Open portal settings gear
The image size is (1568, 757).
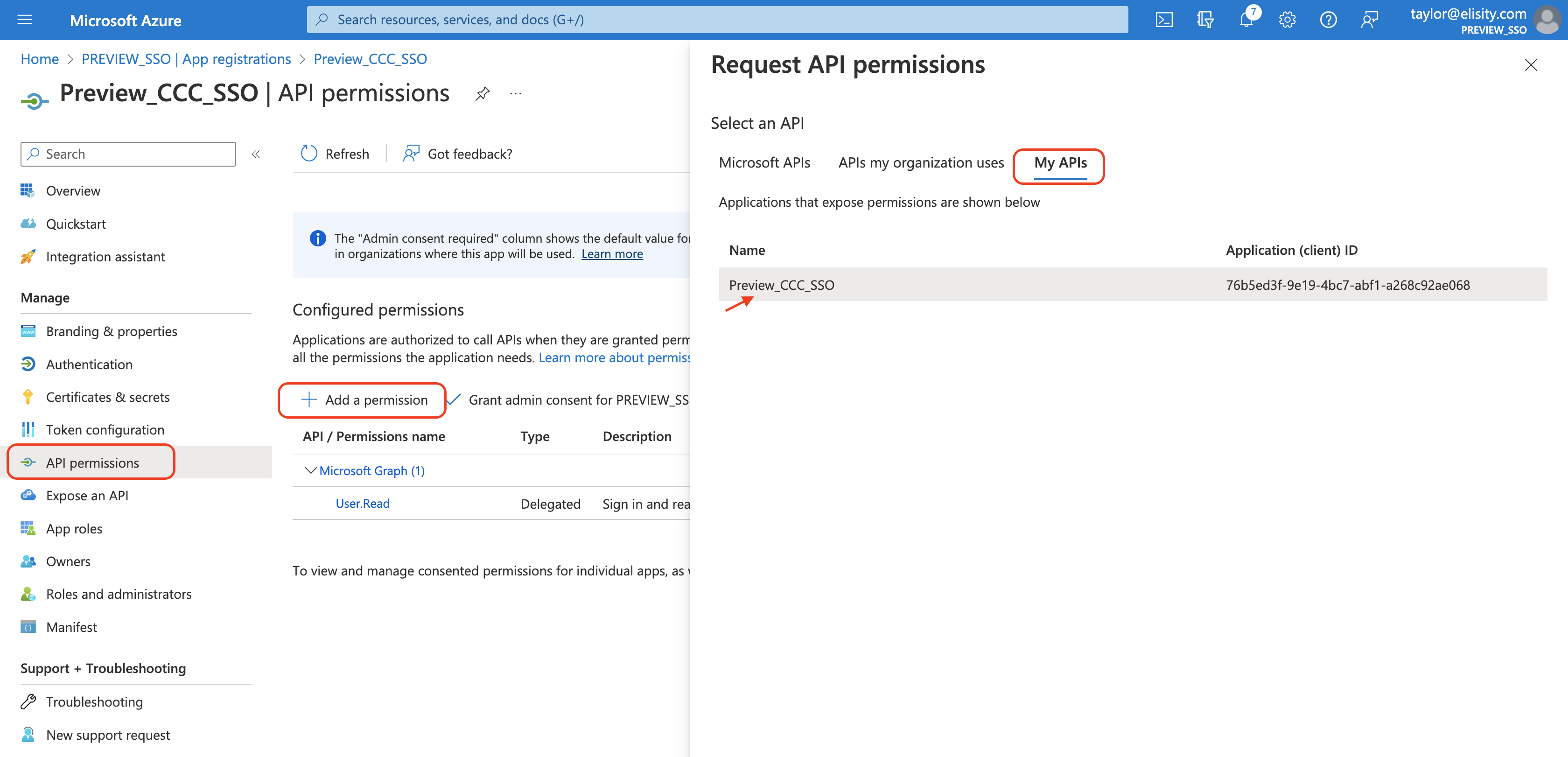1287,20
